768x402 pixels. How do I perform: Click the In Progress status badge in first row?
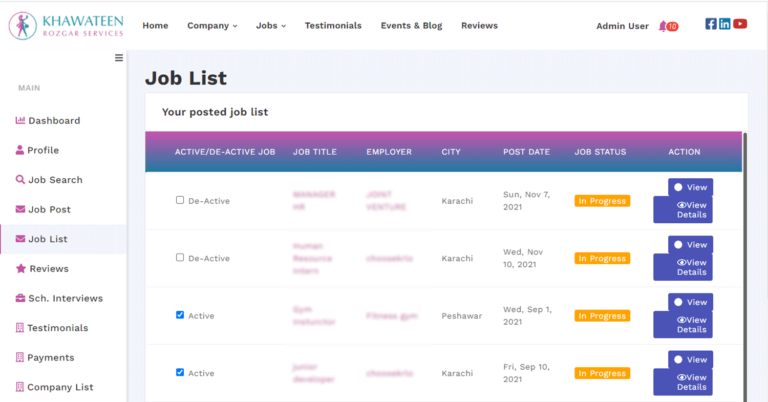(x=602, y=201)
